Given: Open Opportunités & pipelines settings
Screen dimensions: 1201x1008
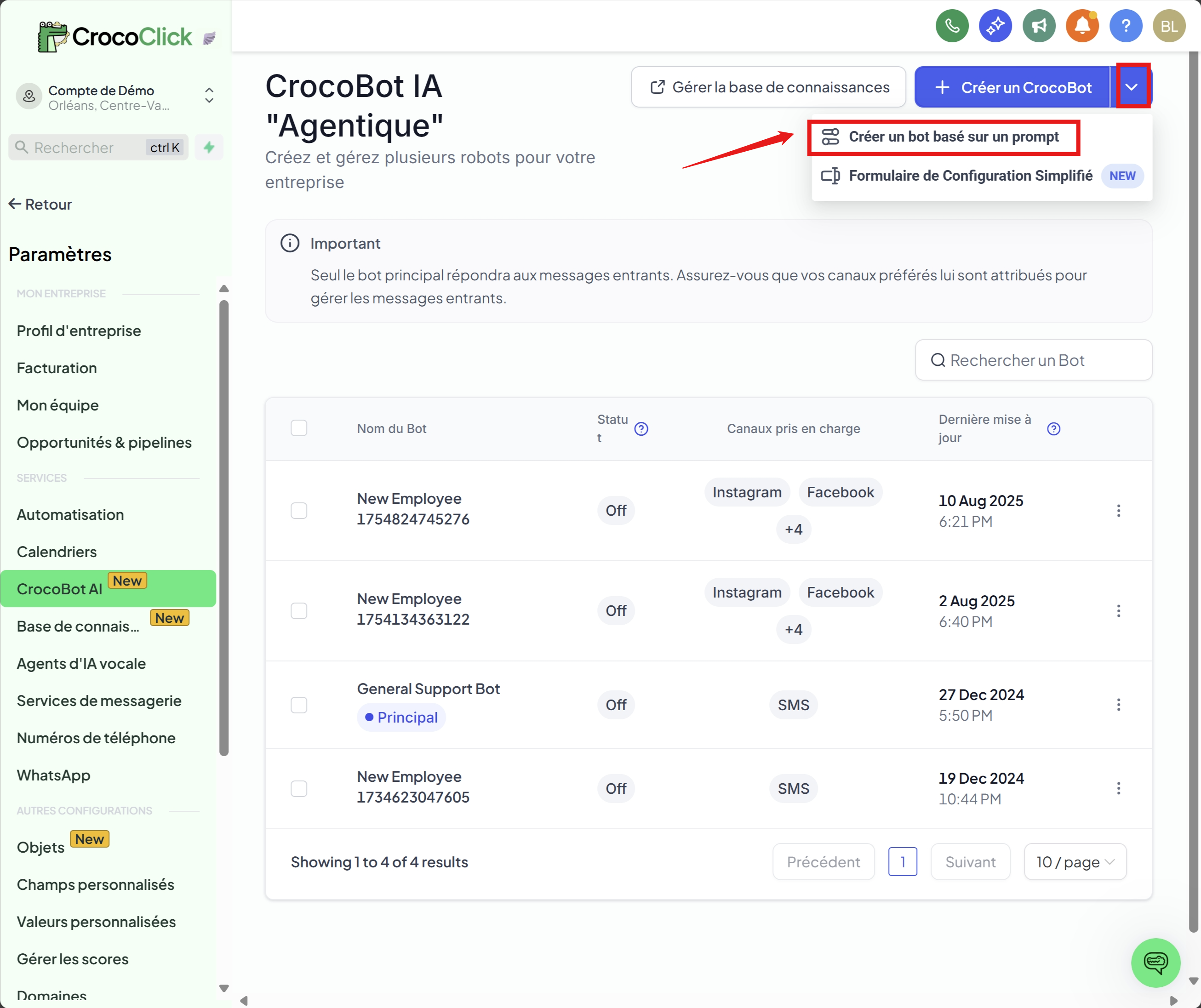Looking at the screenshot, I should pos(104,443).
